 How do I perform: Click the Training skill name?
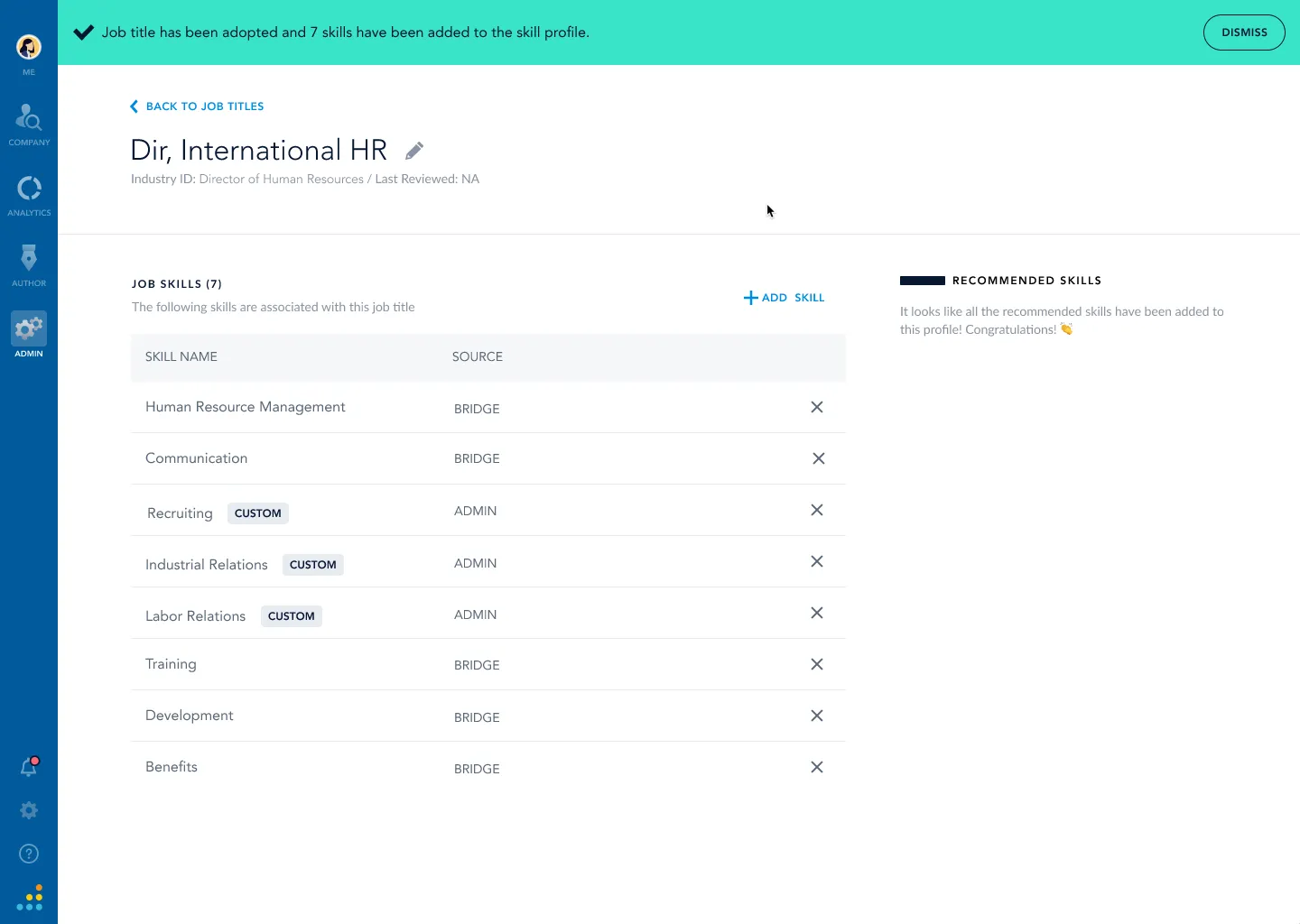[x=171, y=664]
